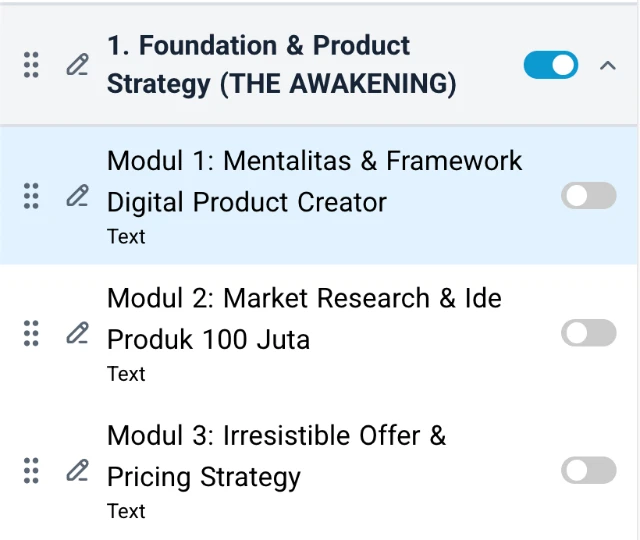
Task: Collapse the Foundation & Product Strategy section
Action: tap(607, 66)
